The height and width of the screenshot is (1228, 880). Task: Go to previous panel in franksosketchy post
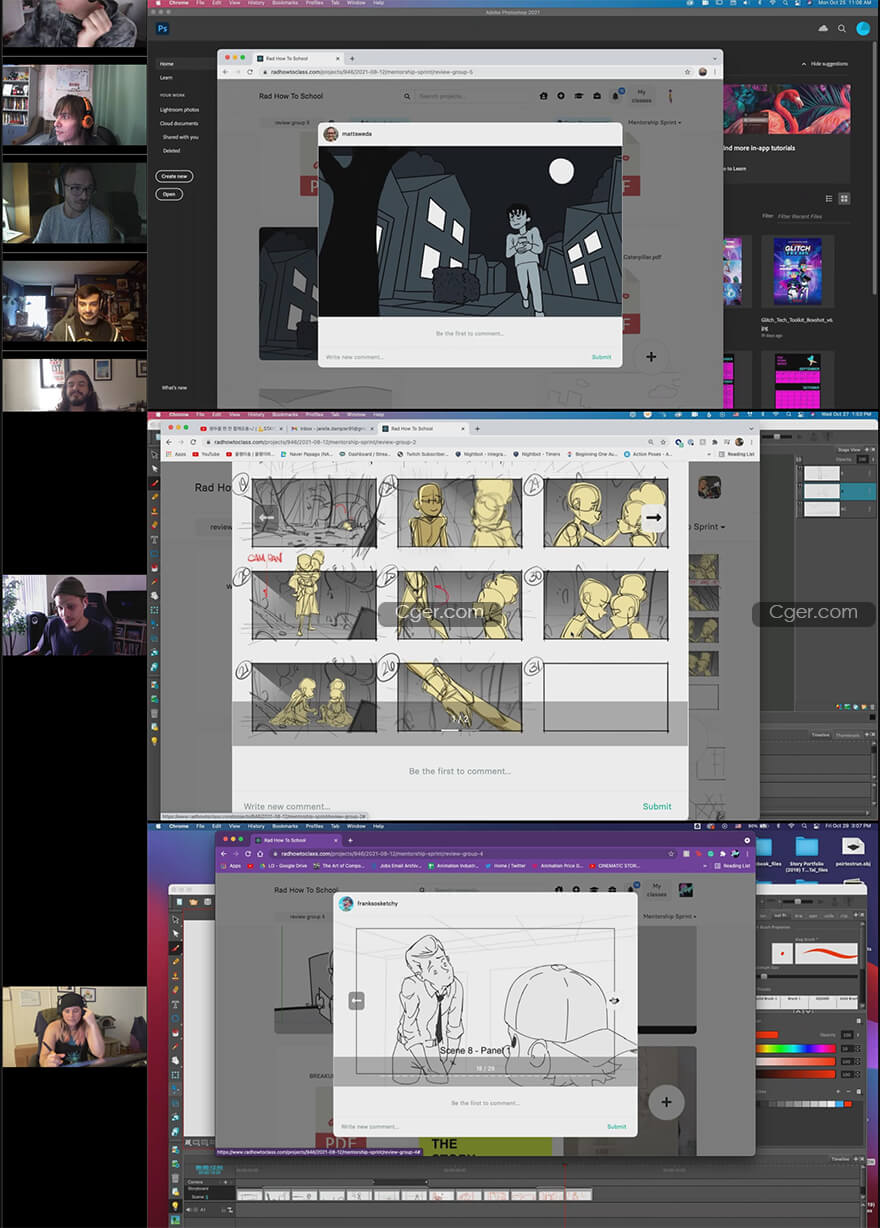click(x=356, y=1000)
